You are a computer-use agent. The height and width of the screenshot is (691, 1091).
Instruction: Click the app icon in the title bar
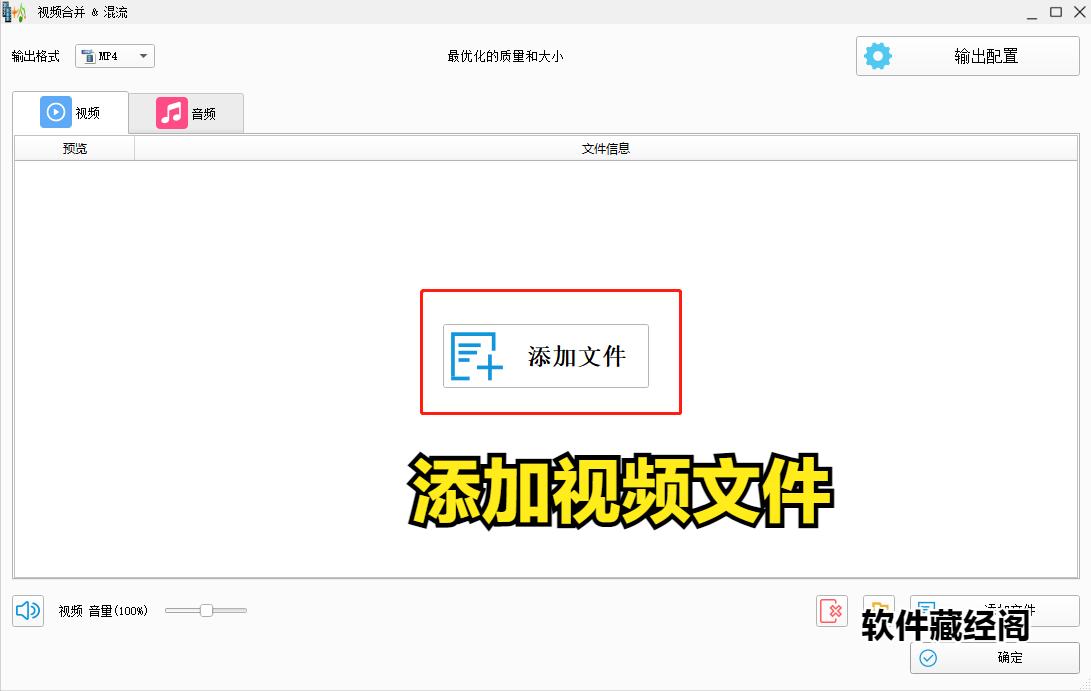click(14, 12)
